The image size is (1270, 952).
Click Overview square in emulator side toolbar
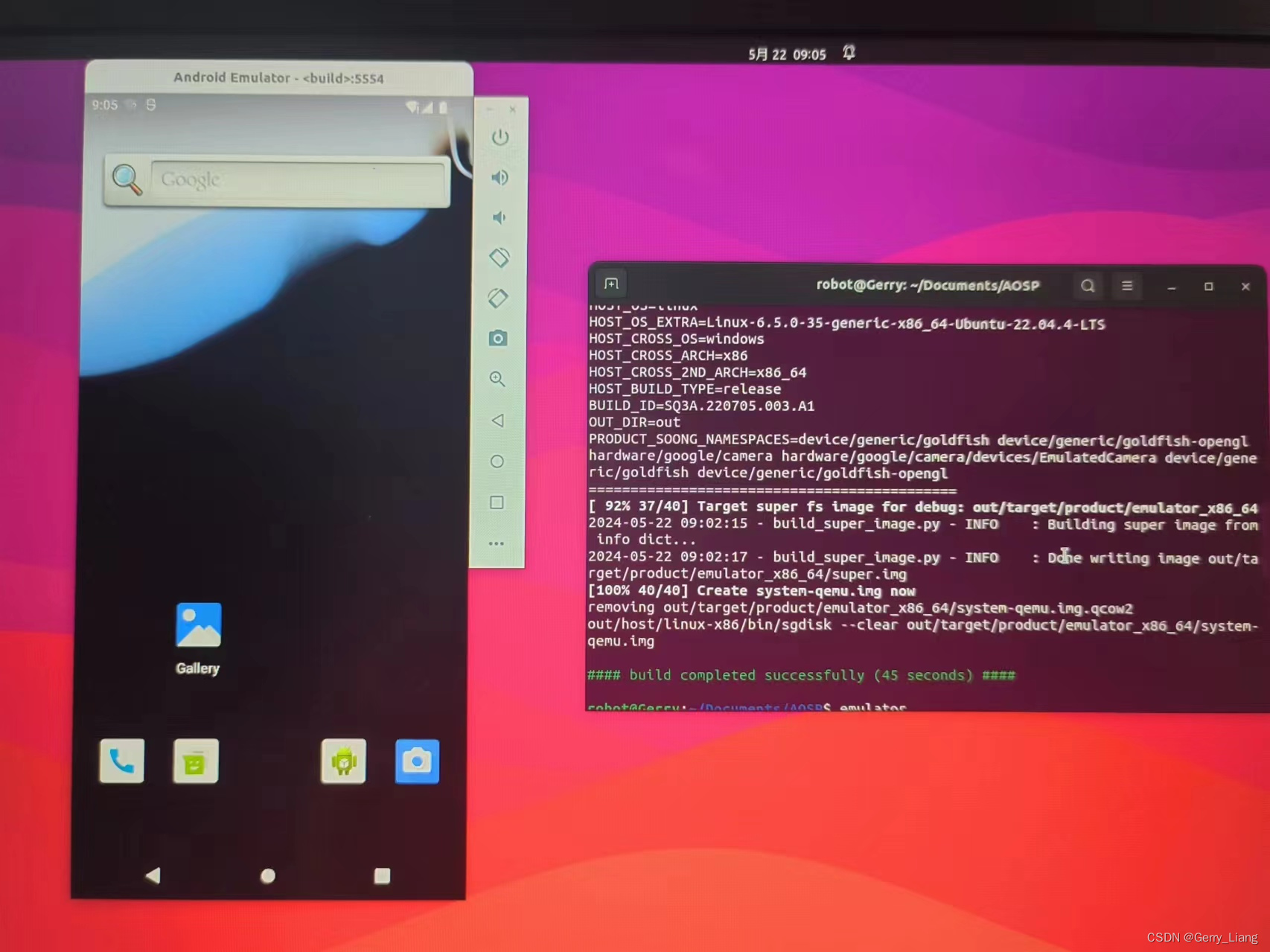coord(497,502)
